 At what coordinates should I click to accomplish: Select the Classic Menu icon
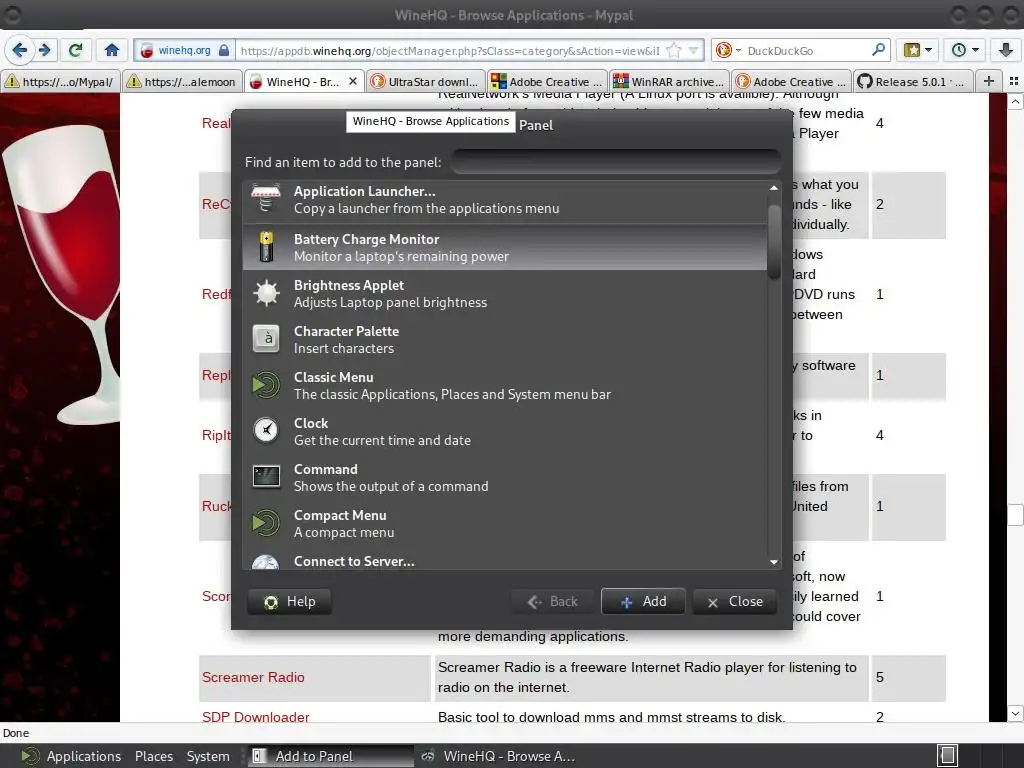point(266,385)
